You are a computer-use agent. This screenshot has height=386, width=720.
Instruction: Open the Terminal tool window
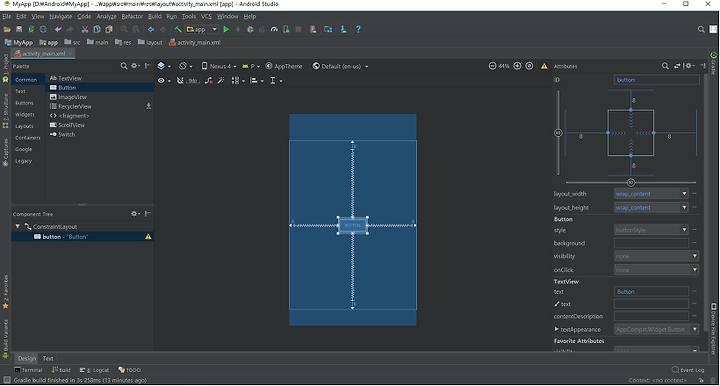click(x=28, y=370)
